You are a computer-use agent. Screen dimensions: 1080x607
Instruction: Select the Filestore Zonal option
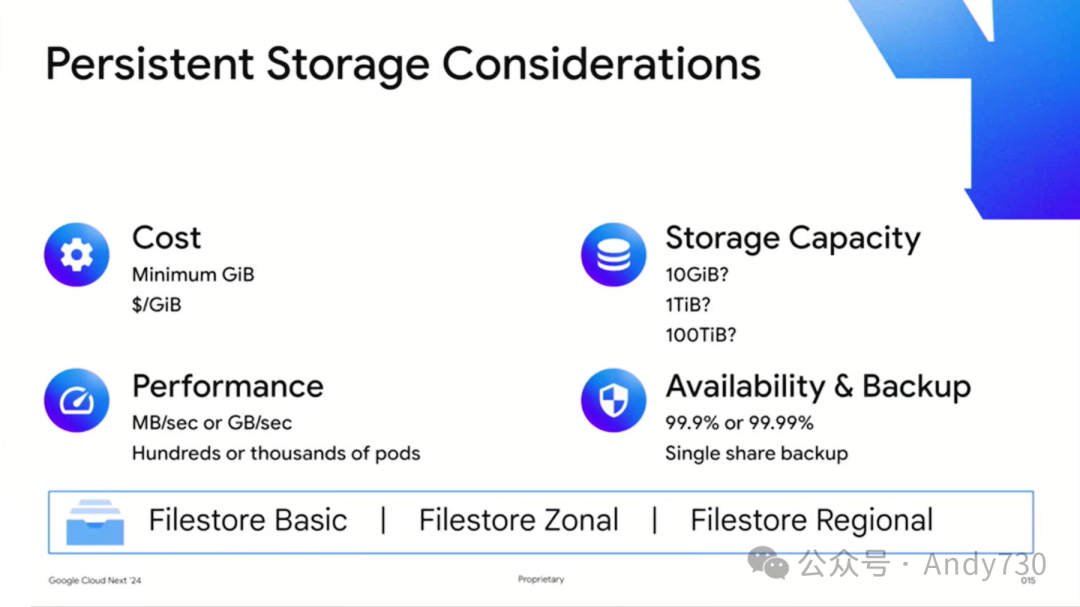[518, 521]
